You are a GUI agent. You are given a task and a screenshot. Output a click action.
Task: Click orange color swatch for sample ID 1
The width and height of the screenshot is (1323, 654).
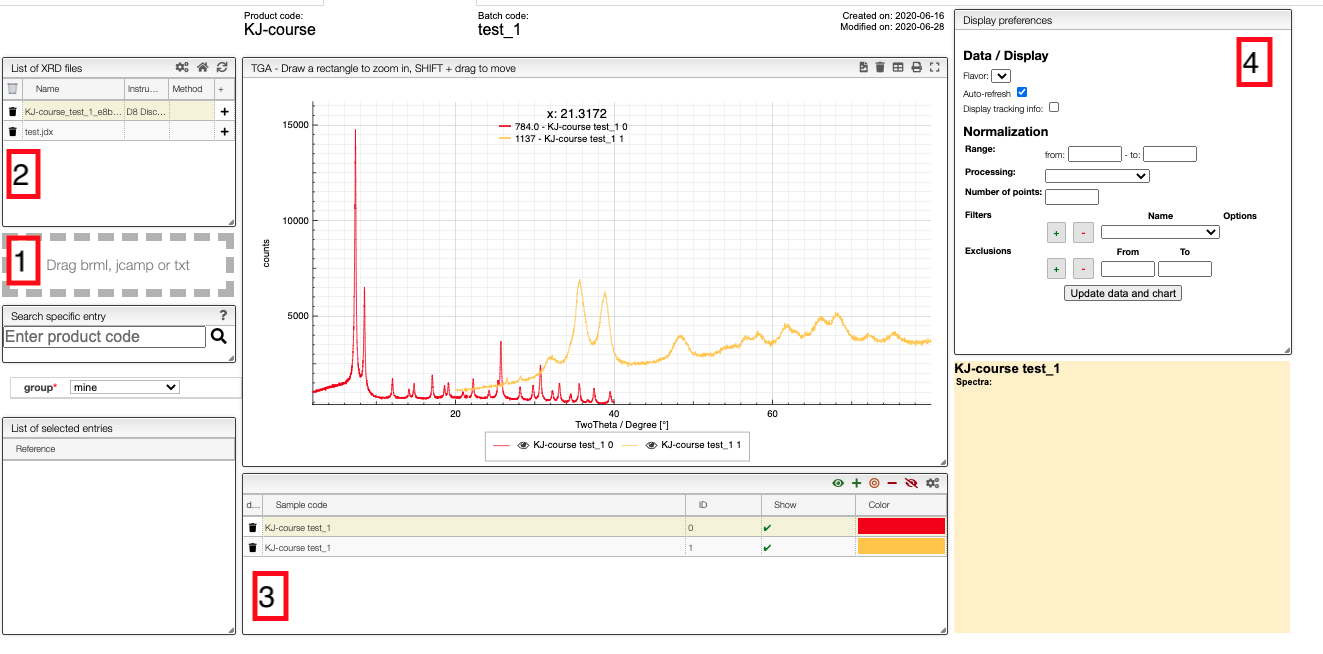click(901, 546)
